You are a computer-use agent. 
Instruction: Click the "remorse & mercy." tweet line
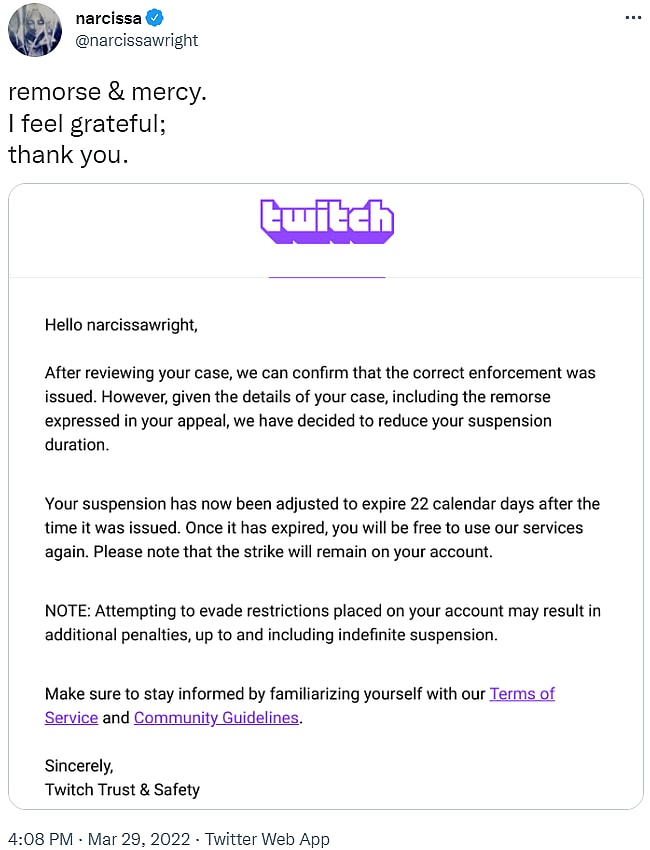coord(108,92)
